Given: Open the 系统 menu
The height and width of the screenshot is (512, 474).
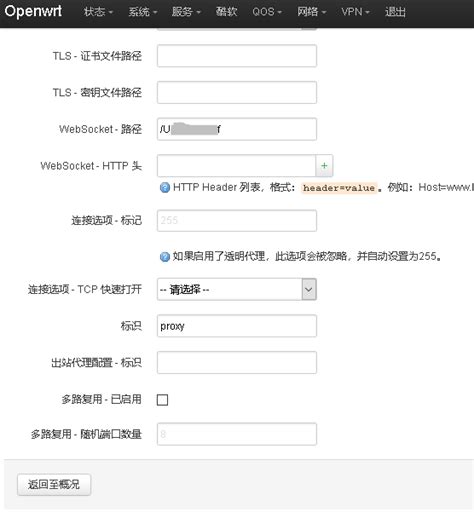Looking at the screenshot, I should [x=142, y=12].
